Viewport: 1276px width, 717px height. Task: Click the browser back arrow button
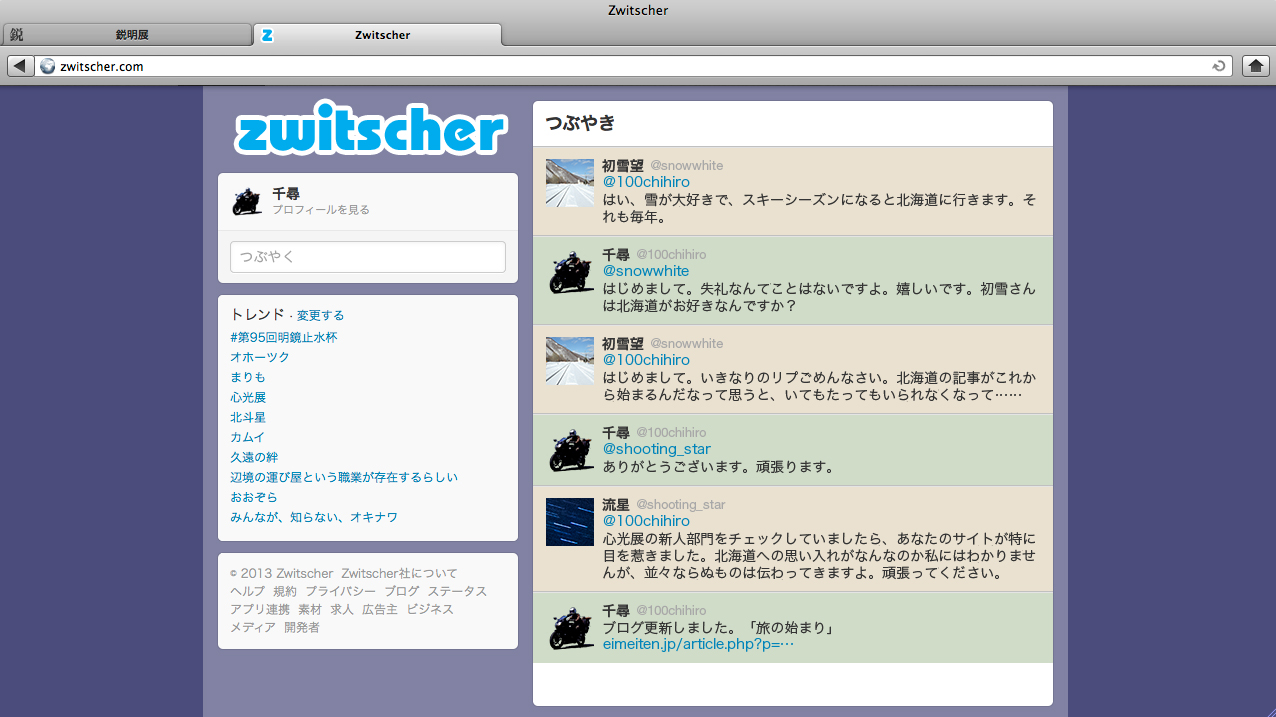tap(19, 66)
